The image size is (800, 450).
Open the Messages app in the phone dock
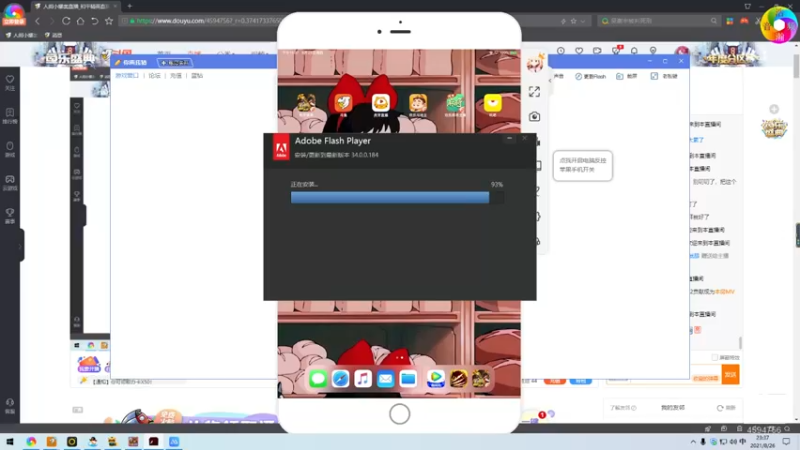tap(318, 379)
